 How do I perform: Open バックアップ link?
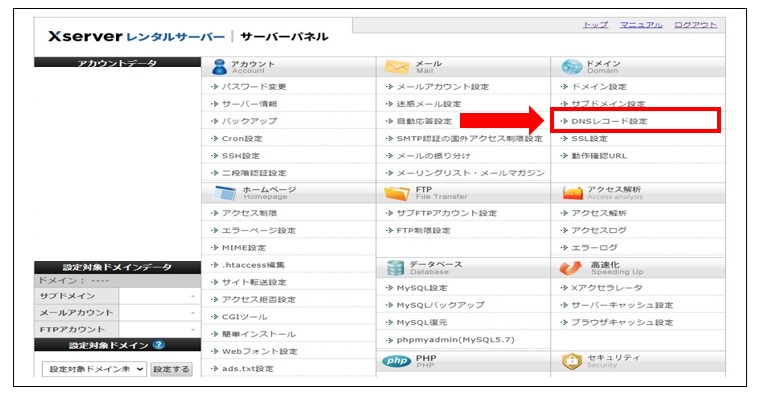click(x=249, y=121)
